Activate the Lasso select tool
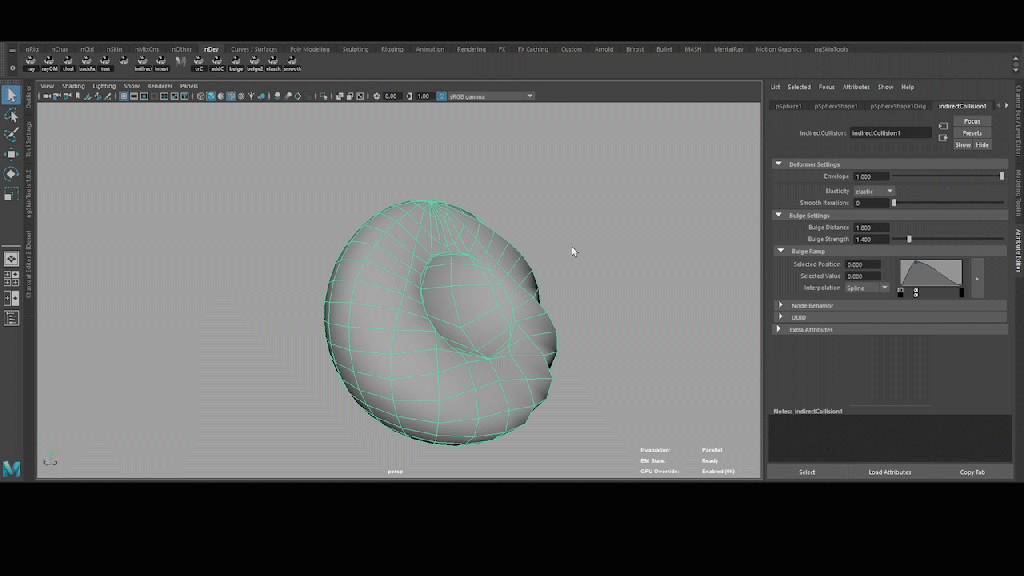The width and height of the screenshot is (1024, 576). pyautogui.click(x=11, y=115)
